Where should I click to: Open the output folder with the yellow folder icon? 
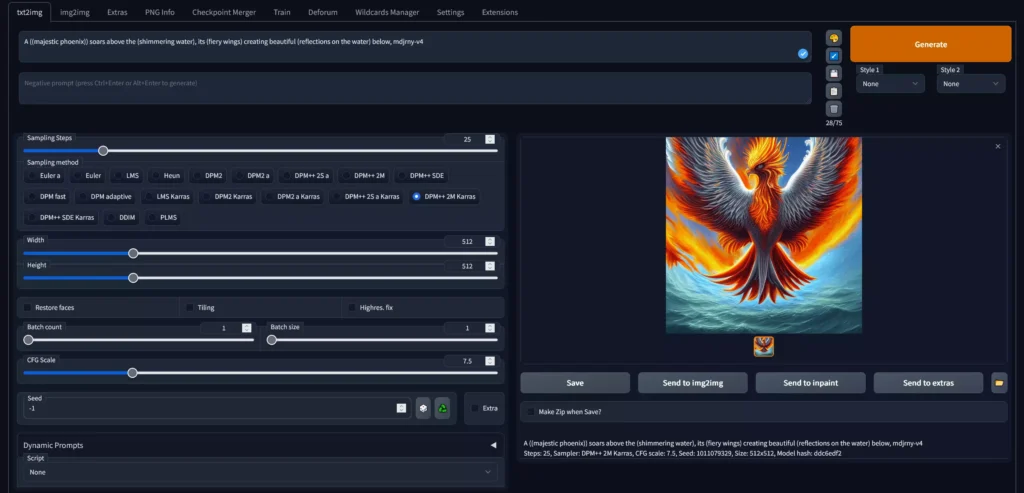999,383
